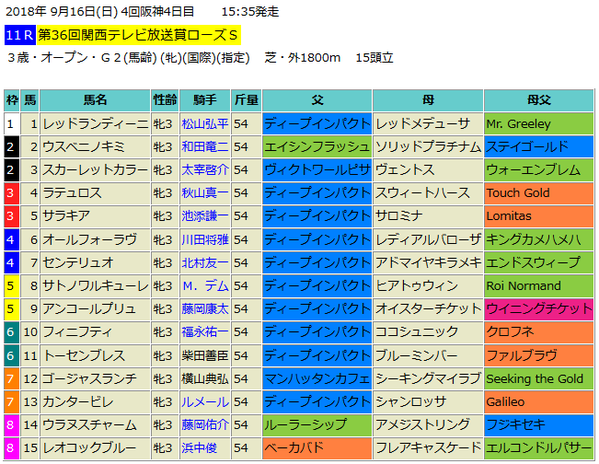This screenshot has height=464, width=599.
Task: Click damsire cell Galileo
Action: click(x=539, y=402)
